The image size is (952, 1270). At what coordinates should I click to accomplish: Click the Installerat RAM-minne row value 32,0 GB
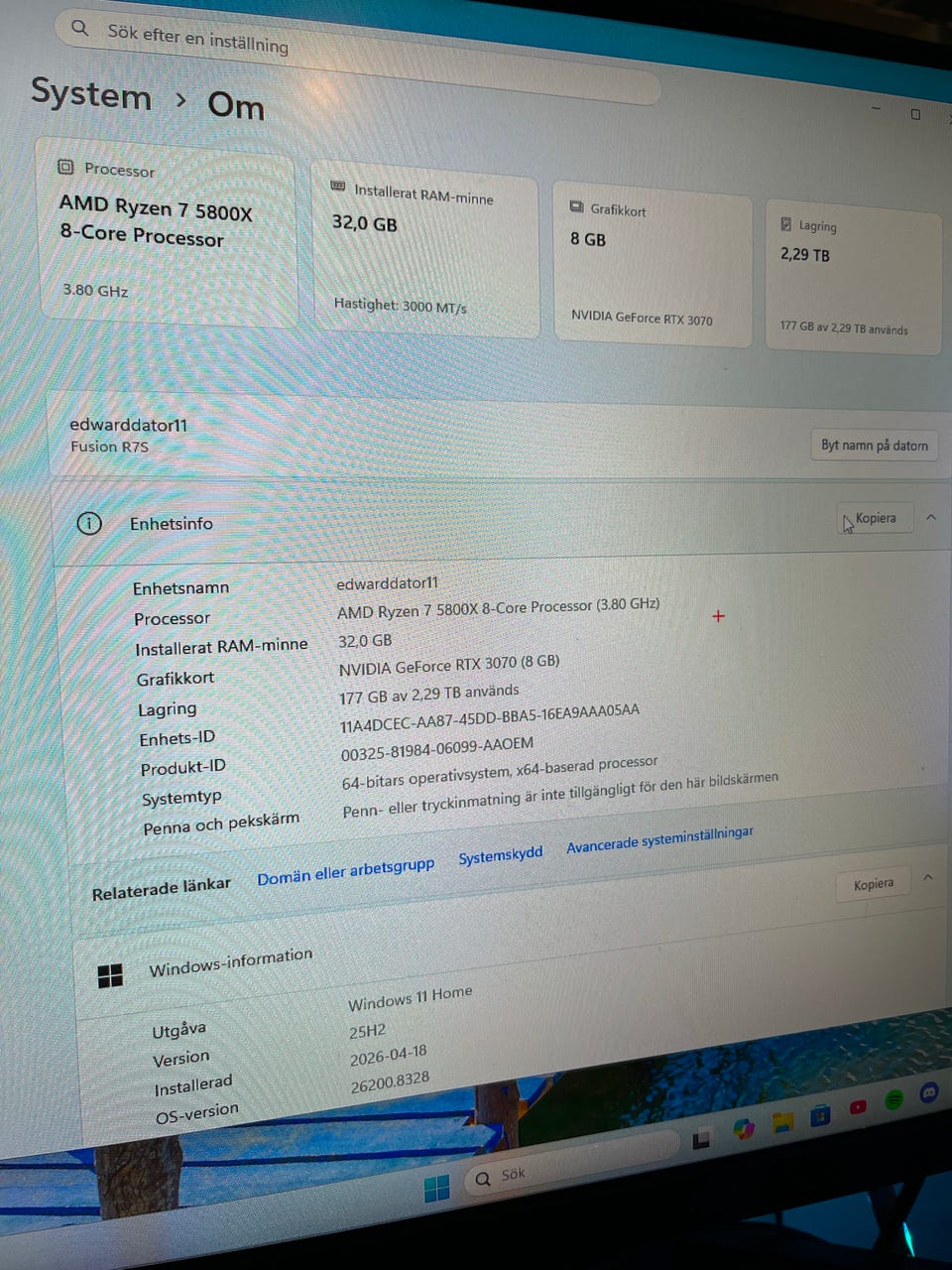pyautogui.click(x=365, y=641)
